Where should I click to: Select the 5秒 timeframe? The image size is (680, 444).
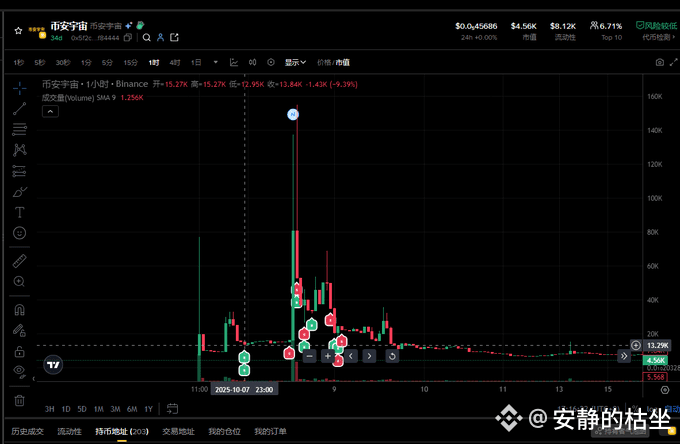[40, 62]
